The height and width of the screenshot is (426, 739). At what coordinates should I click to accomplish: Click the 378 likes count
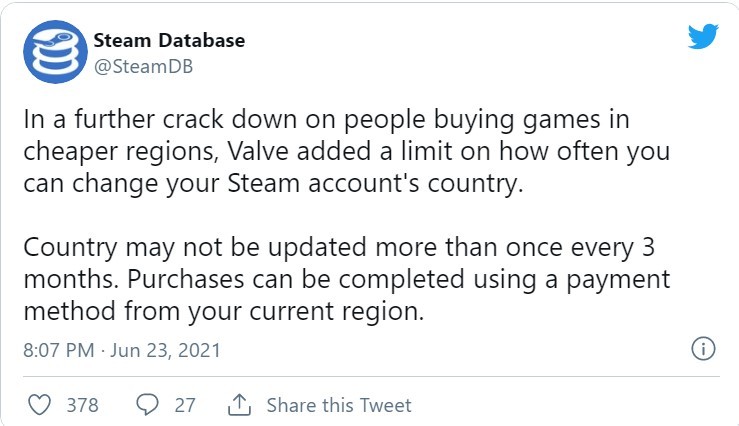pyautogui.click(x=82, y=405)
